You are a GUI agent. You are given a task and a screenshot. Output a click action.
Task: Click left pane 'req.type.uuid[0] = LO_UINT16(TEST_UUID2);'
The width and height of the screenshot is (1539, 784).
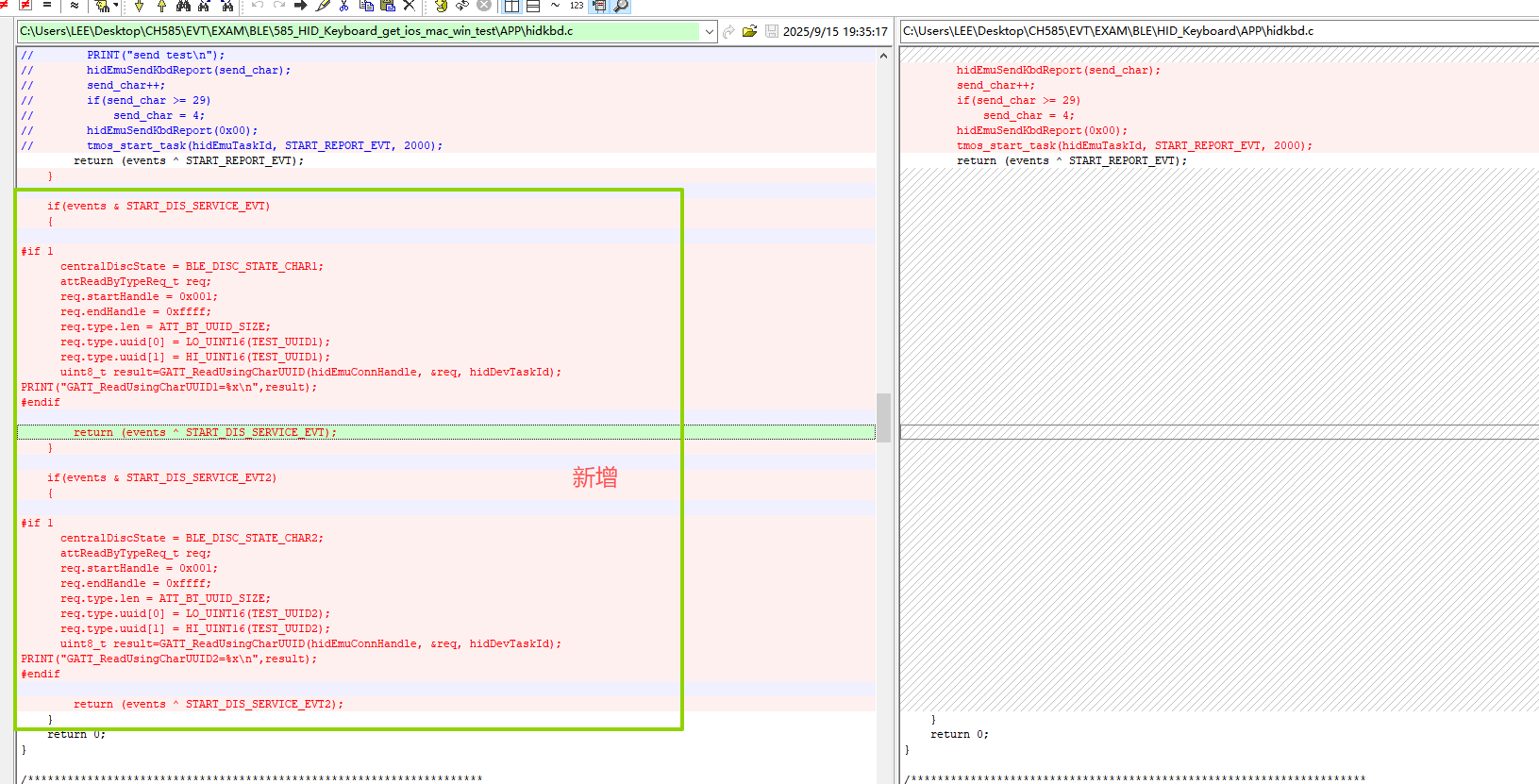tap(195, 613)
